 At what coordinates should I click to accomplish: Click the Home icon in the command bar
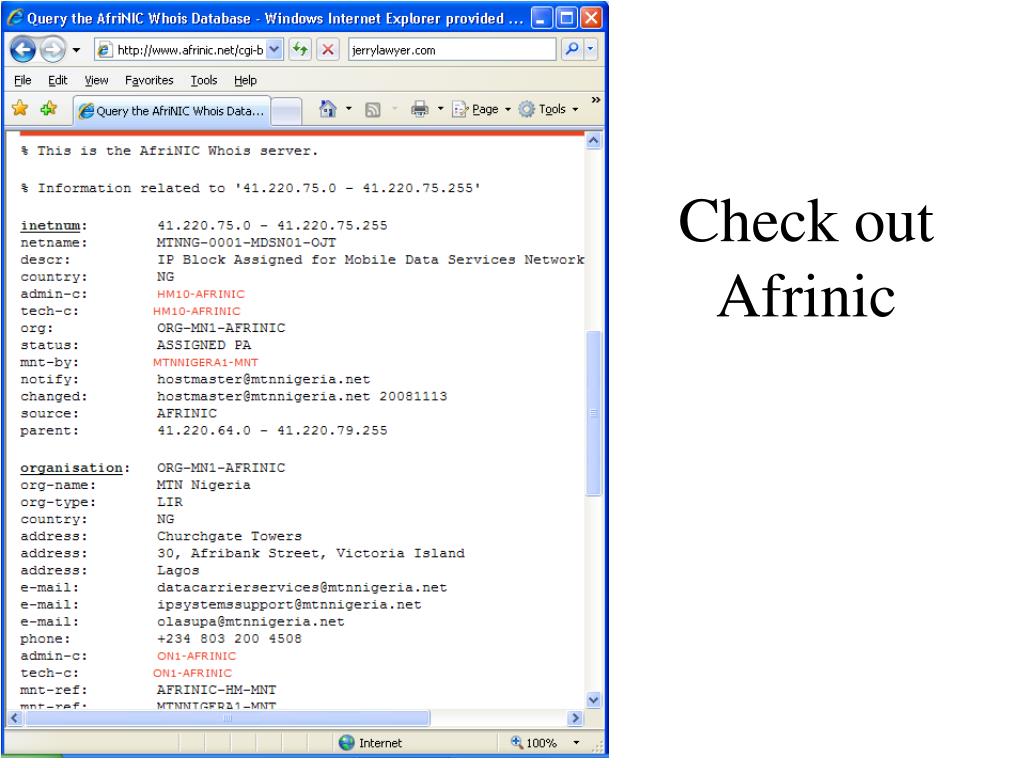coord(328,109)
